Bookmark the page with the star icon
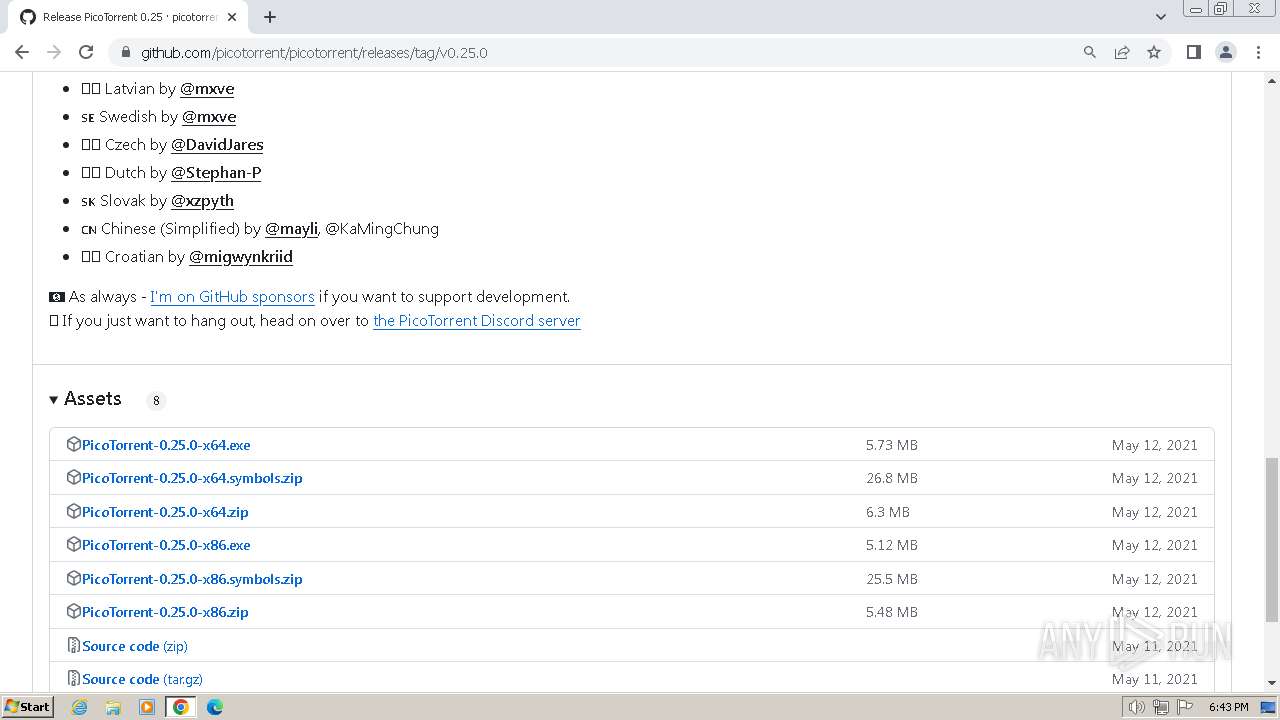Image resolution: width=1280 pixels, height=720 pixels. coord(1154,52)
